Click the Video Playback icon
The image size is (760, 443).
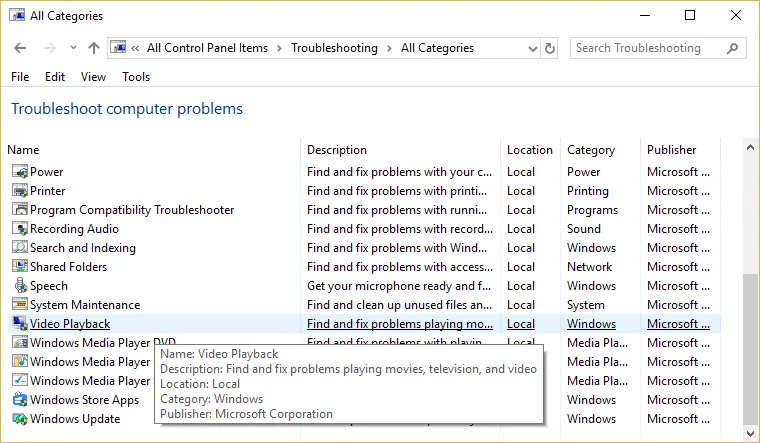(x=20, y=323)
